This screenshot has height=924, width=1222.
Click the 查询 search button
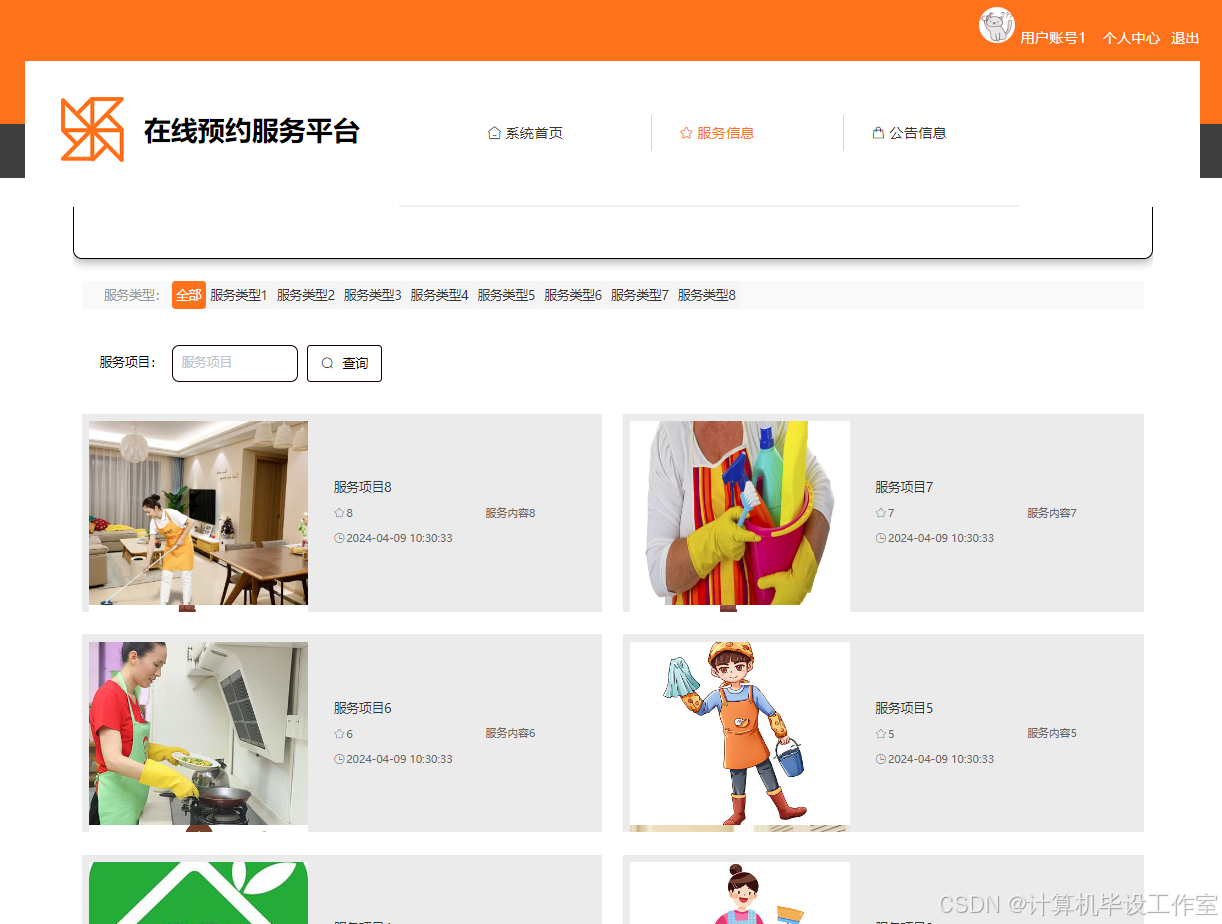point(344,363)
